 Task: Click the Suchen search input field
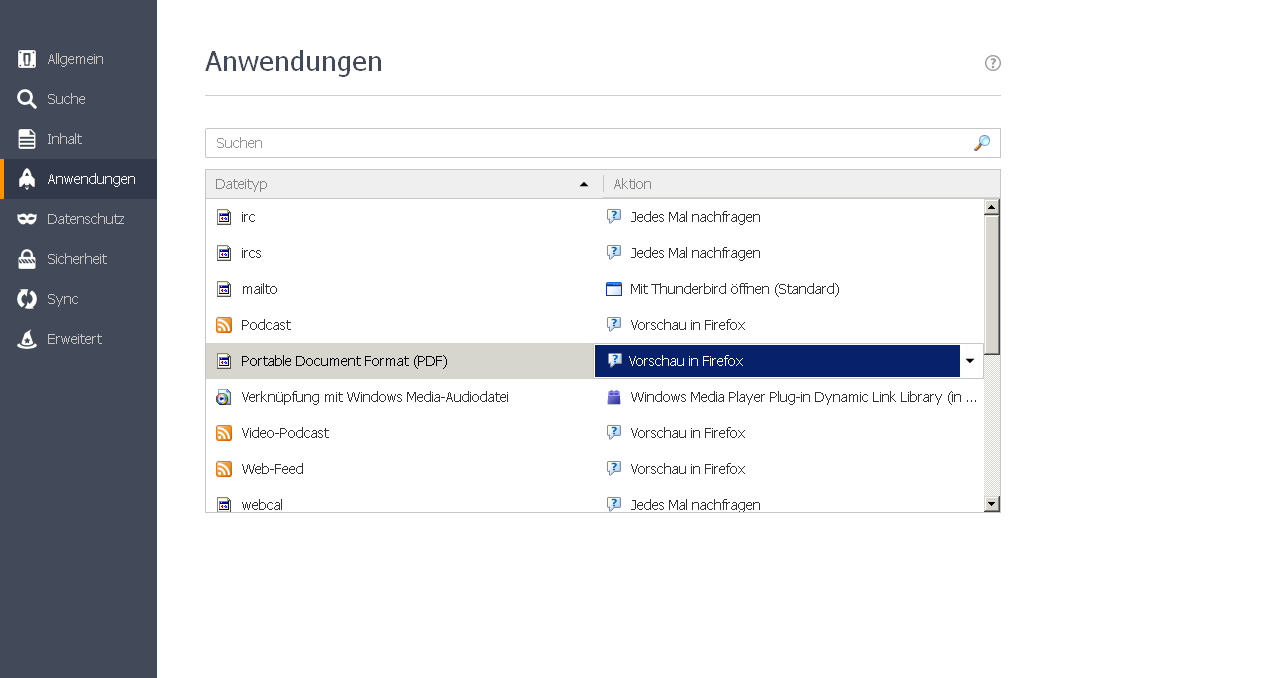coord(590,143)
